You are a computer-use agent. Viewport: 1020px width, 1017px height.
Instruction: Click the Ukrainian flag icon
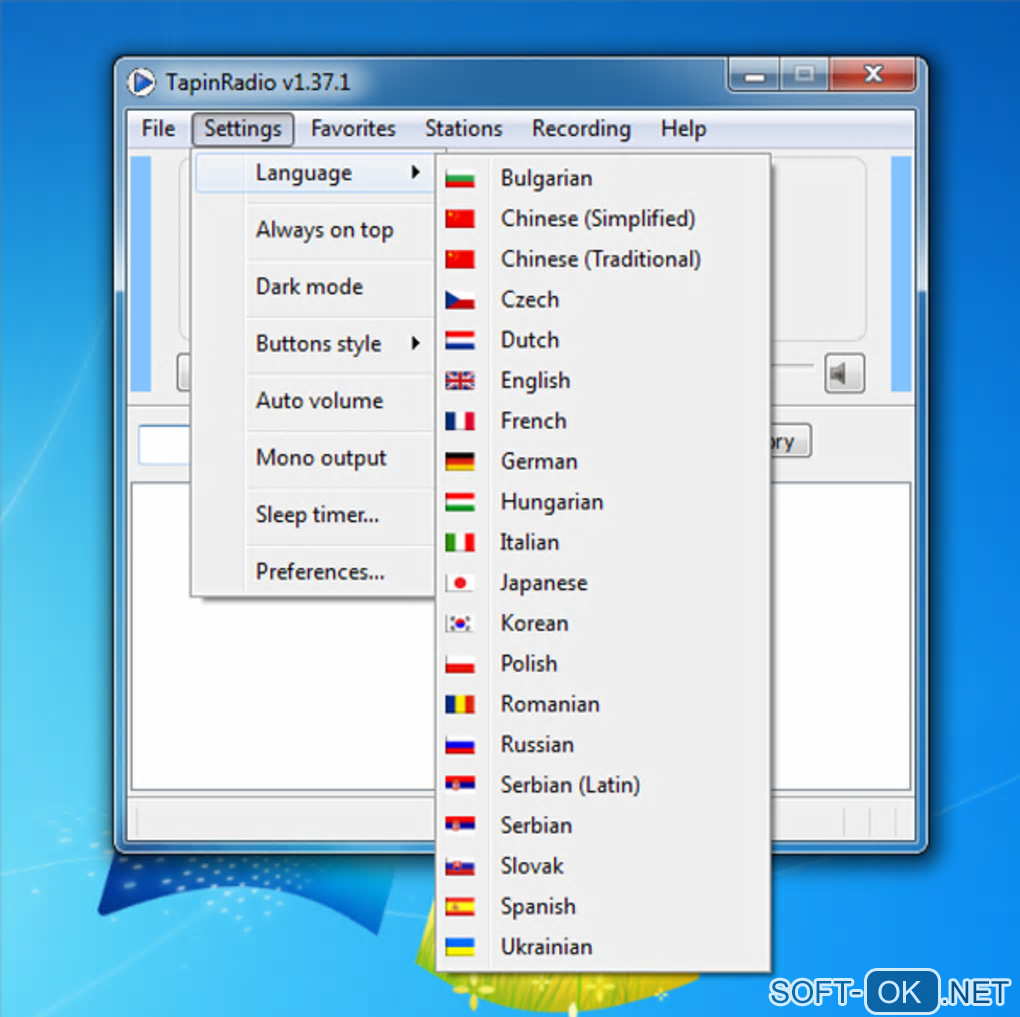460,947
